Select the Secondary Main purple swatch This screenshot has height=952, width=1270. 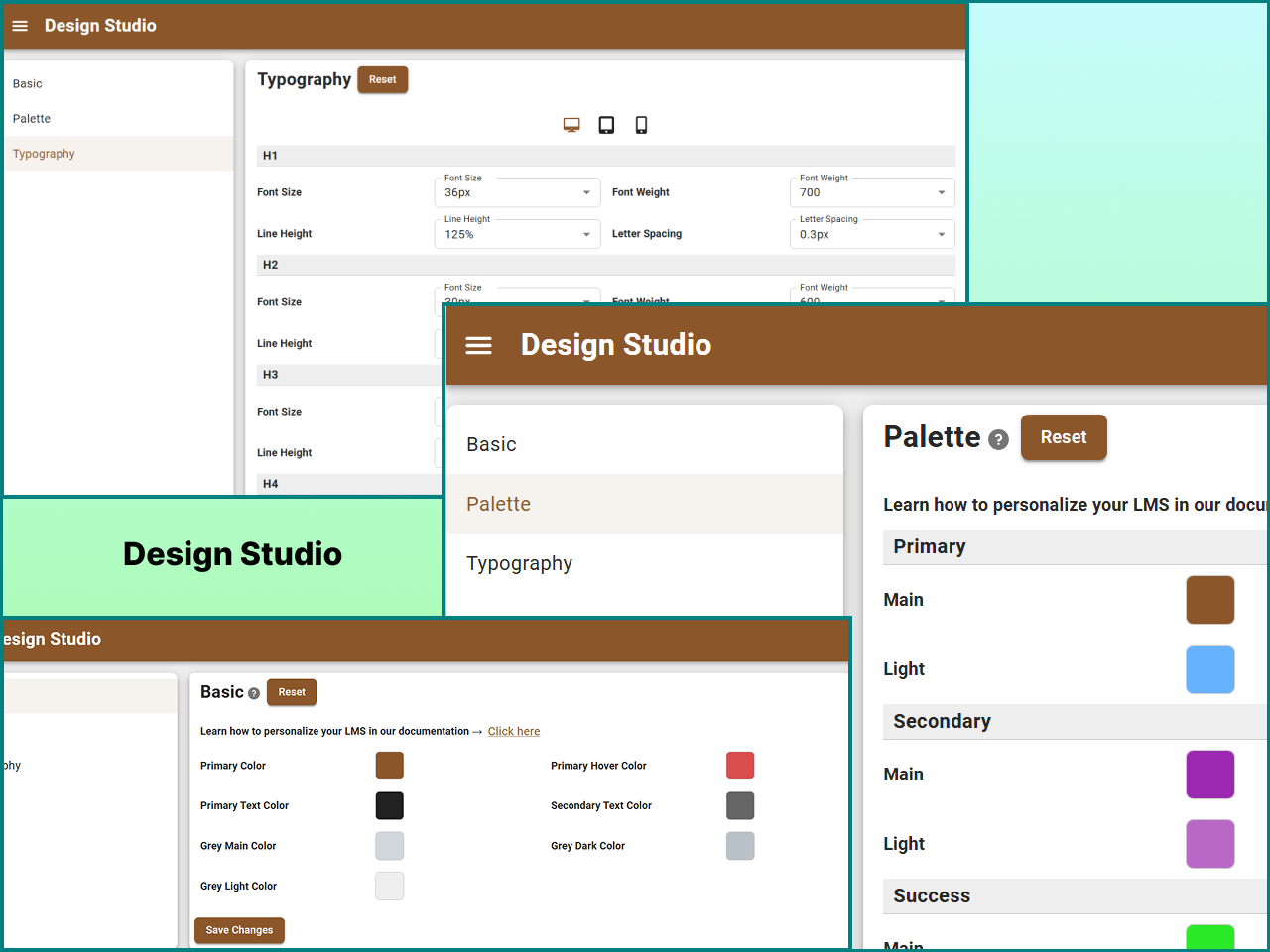1209,774
